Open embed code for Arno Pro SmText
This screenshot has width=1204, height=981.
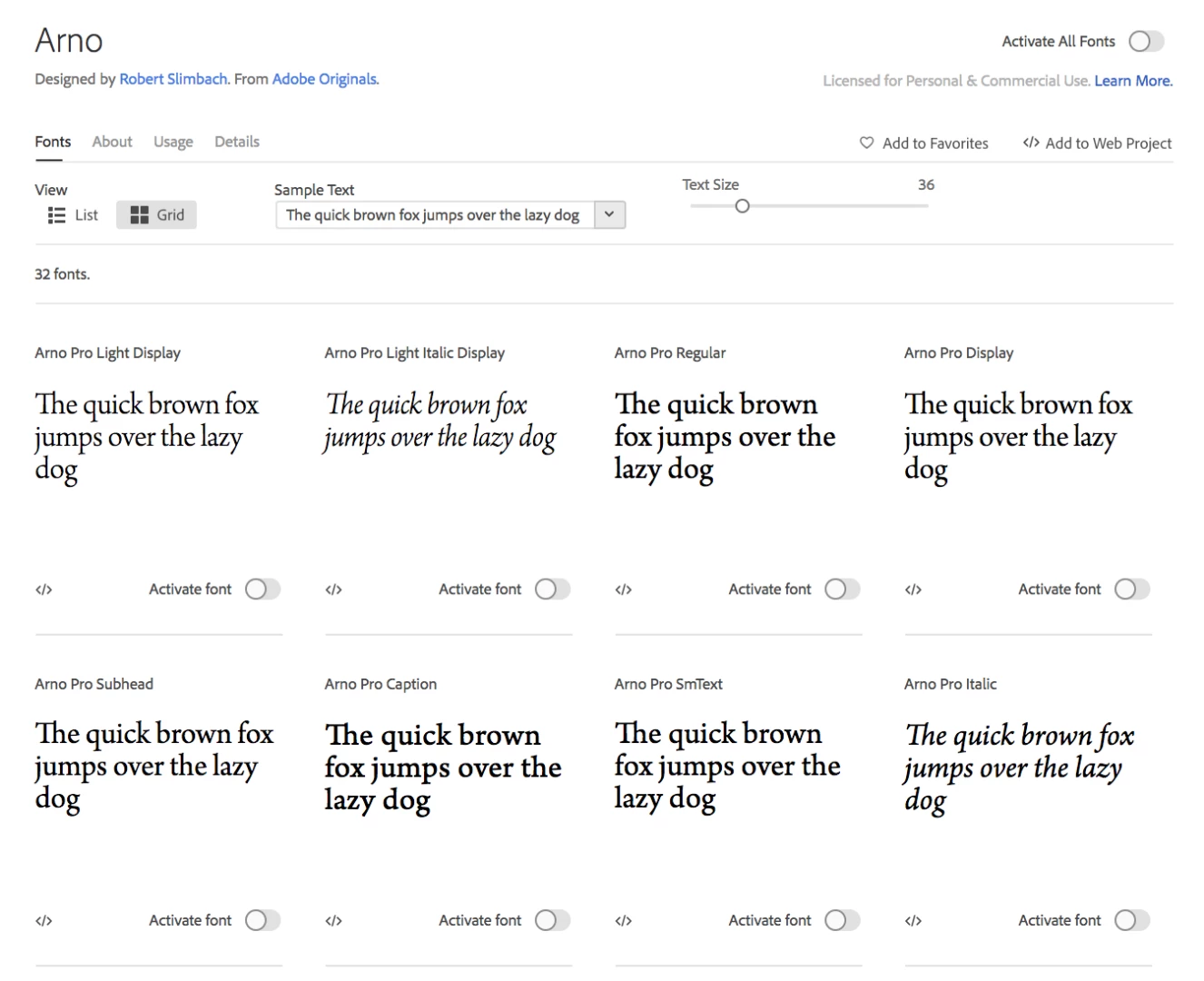[623, 921]
